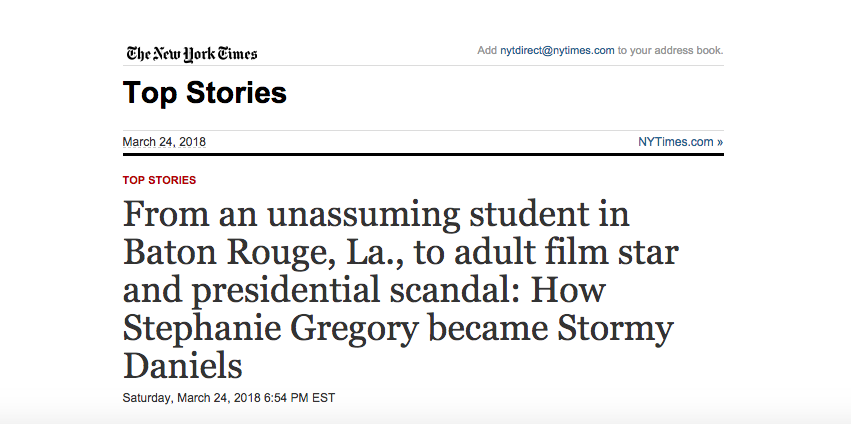Click the 'Add' text before the email address
851x424 pixels.
coord(487,50)
